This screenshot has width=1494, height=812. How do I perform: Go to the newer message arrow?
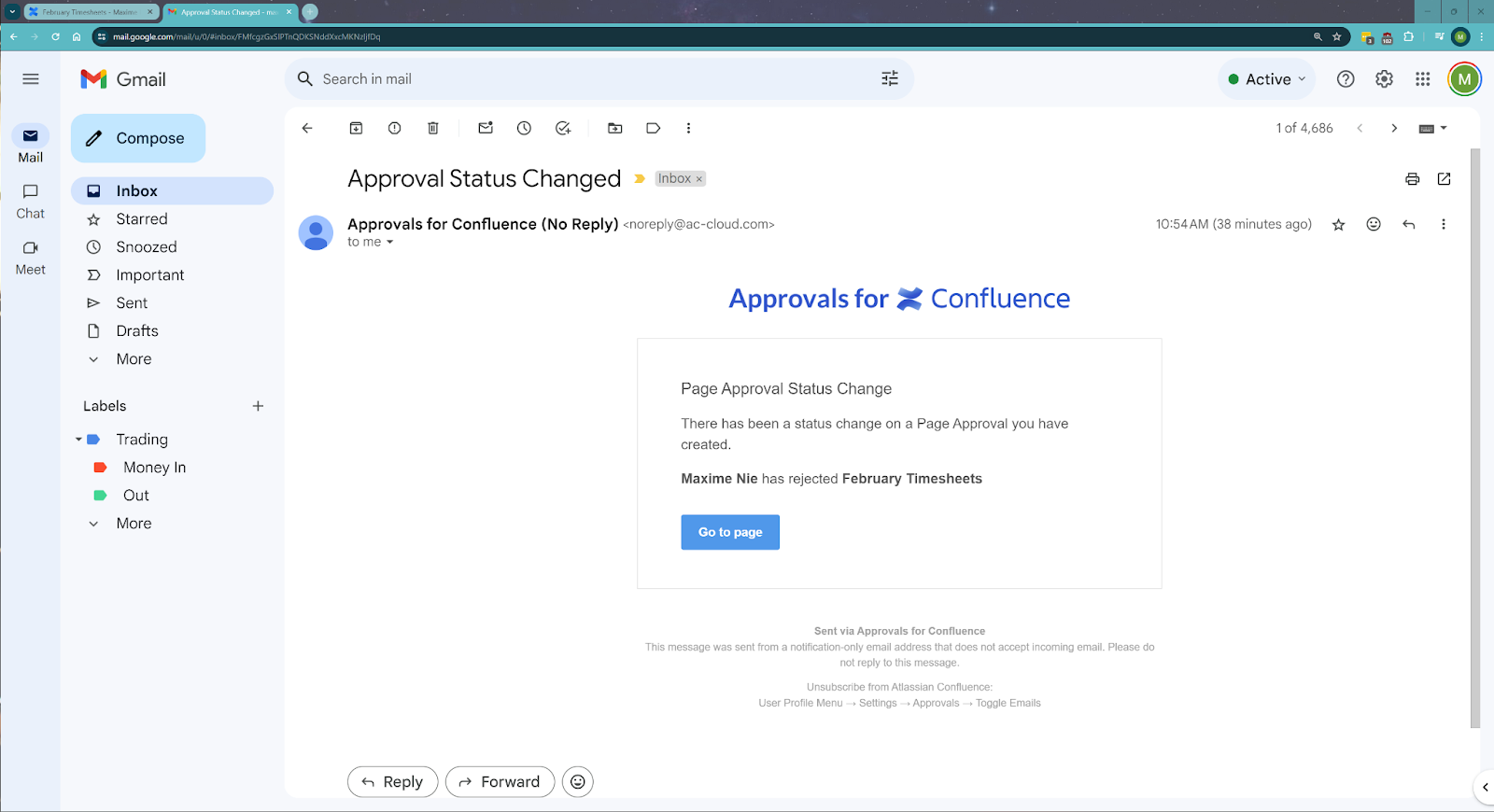[x=1360, y=128]
